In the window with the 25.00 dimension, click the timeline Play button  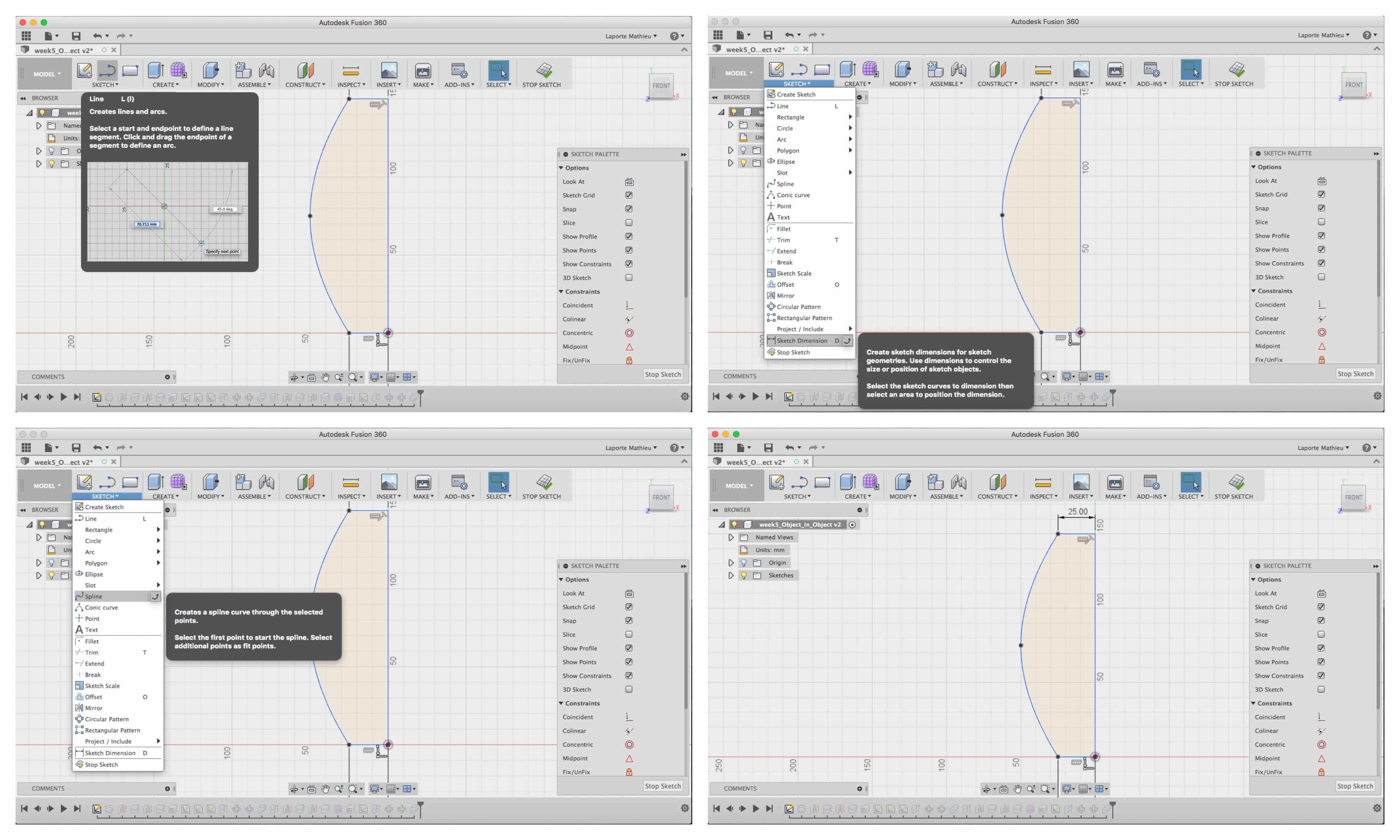tap(756, 809)
